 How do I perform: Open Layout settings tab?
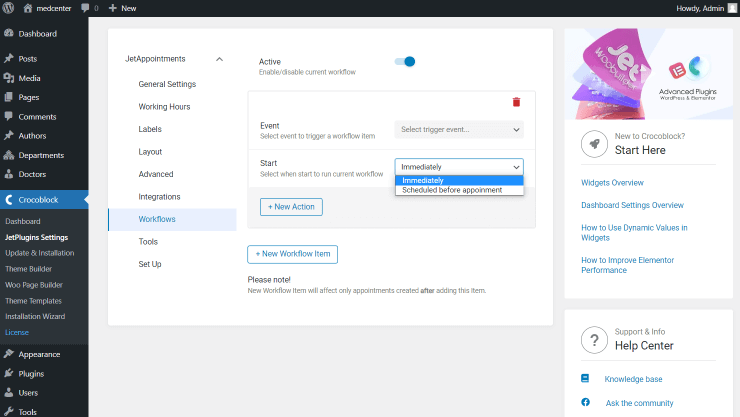(x=150, y=151)
